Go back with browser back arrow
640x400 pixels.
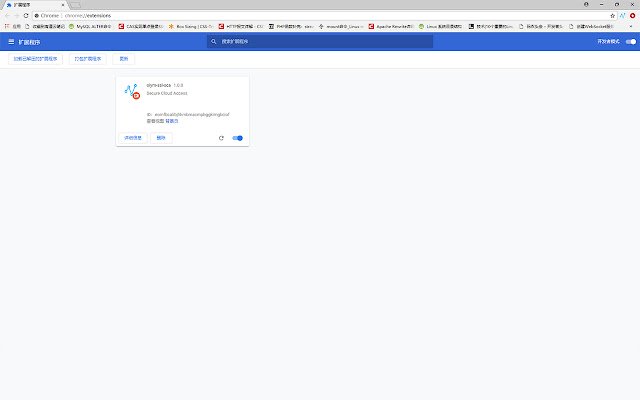click(x=7, y=16)
